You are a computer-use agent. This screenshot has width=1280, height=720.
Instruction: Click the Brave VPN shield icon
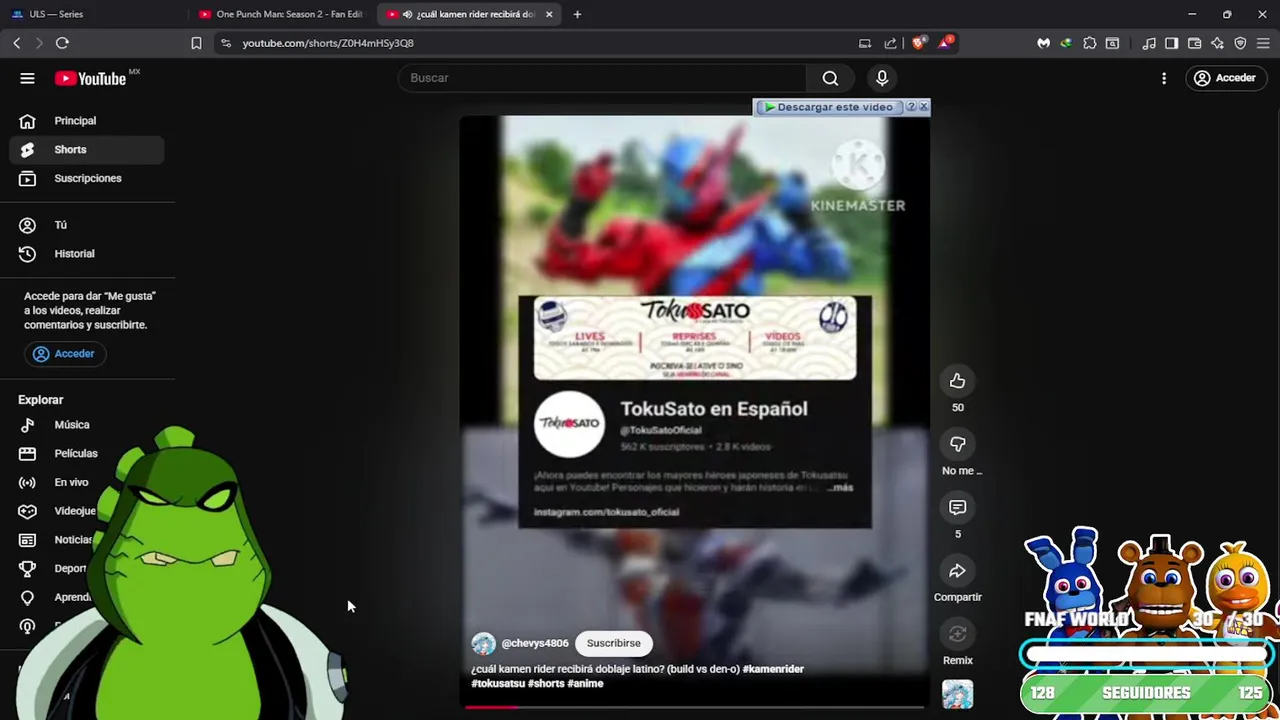[x=1240, y=43]
